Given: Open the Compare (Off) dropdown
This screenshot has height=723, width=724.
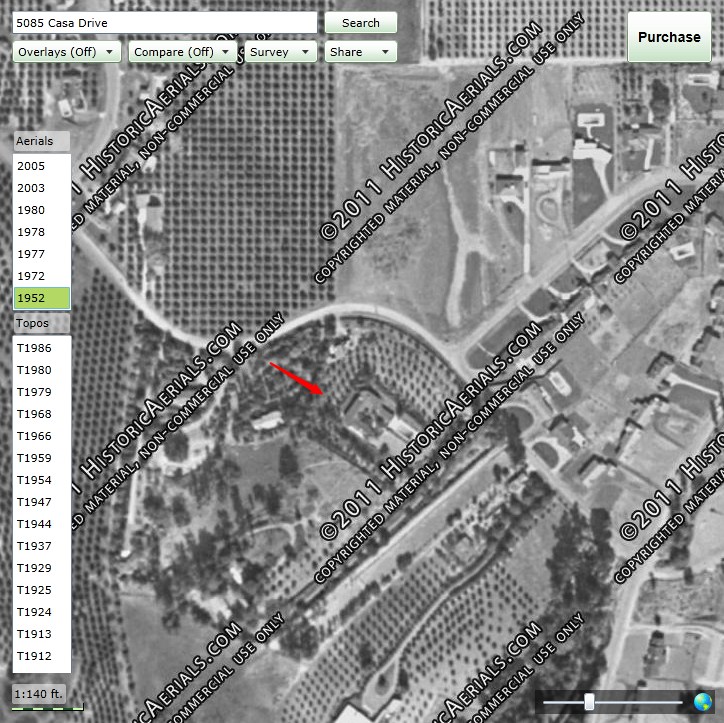Looking at the screenshot, I should pos(182,52).
